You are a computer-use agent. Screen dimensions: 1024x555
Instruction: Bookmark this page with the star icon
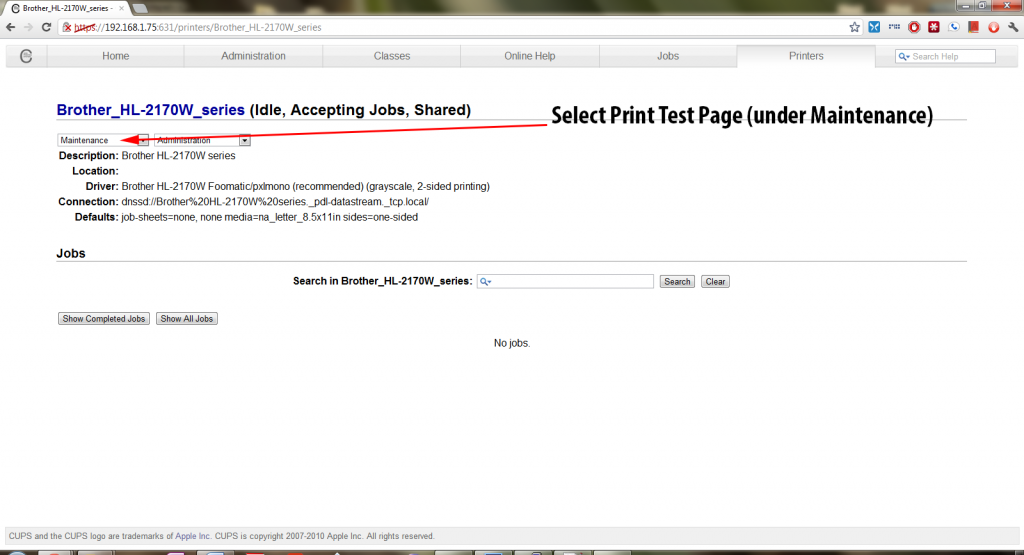tap(854, 27)
